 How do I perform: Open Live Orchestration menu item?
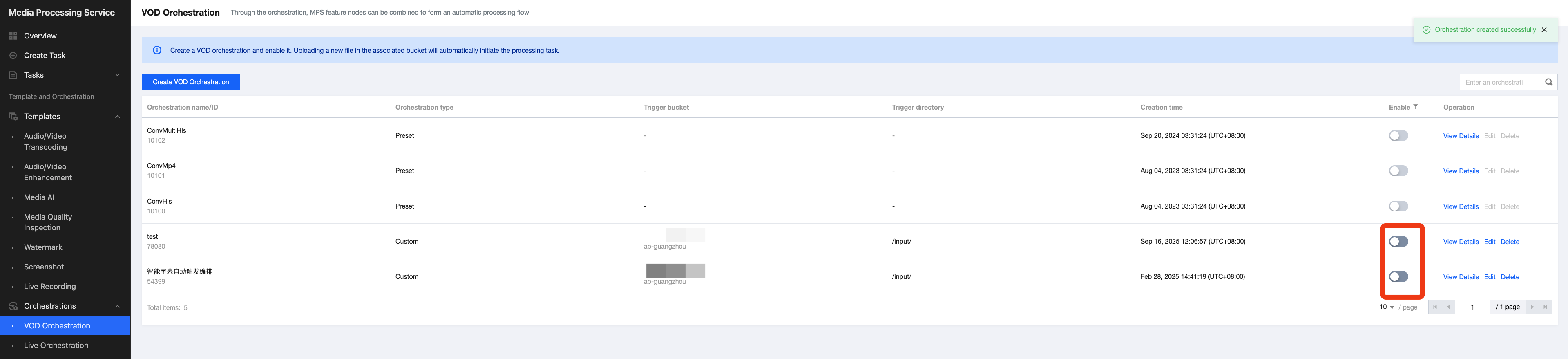(56, 345)
